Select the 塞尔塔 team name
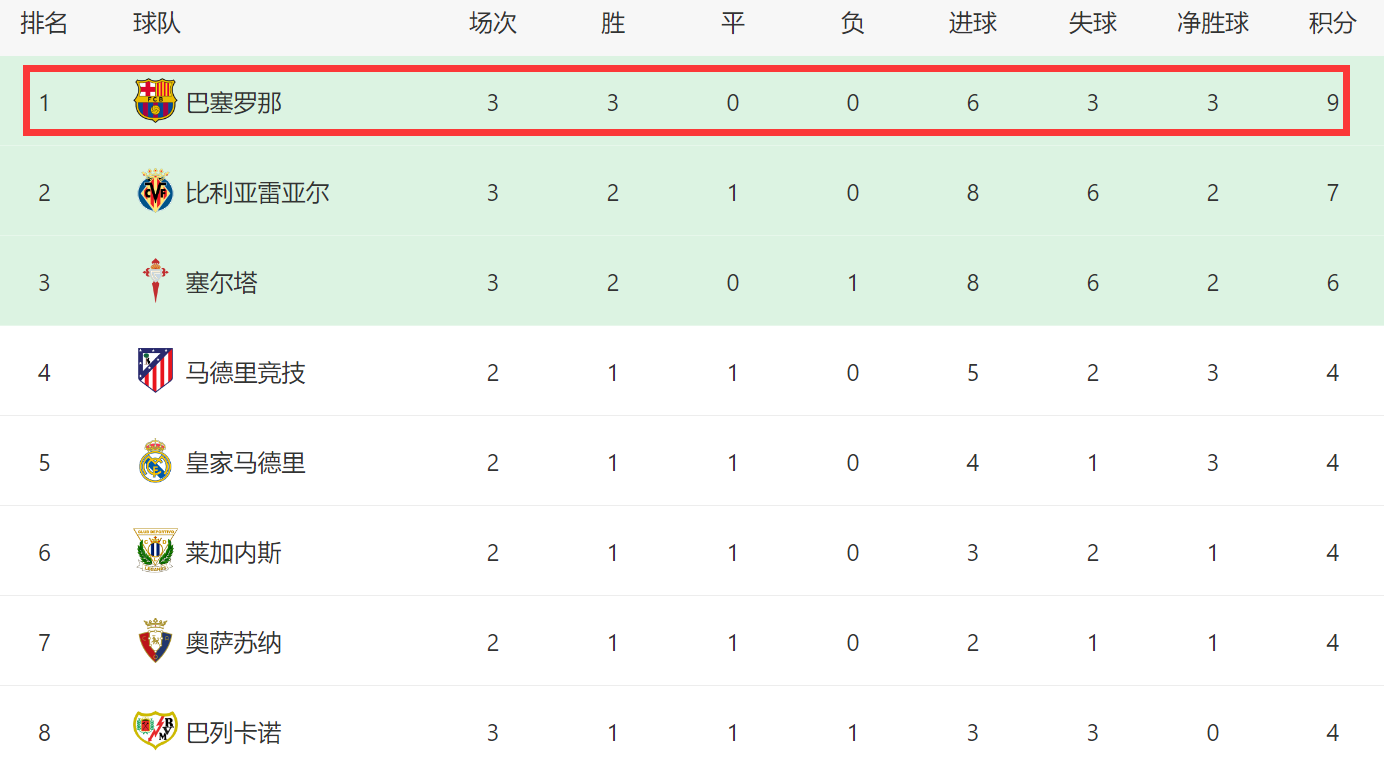This screenshot has width=1384, height=771. pyautogui.click(x=222, y=283)
